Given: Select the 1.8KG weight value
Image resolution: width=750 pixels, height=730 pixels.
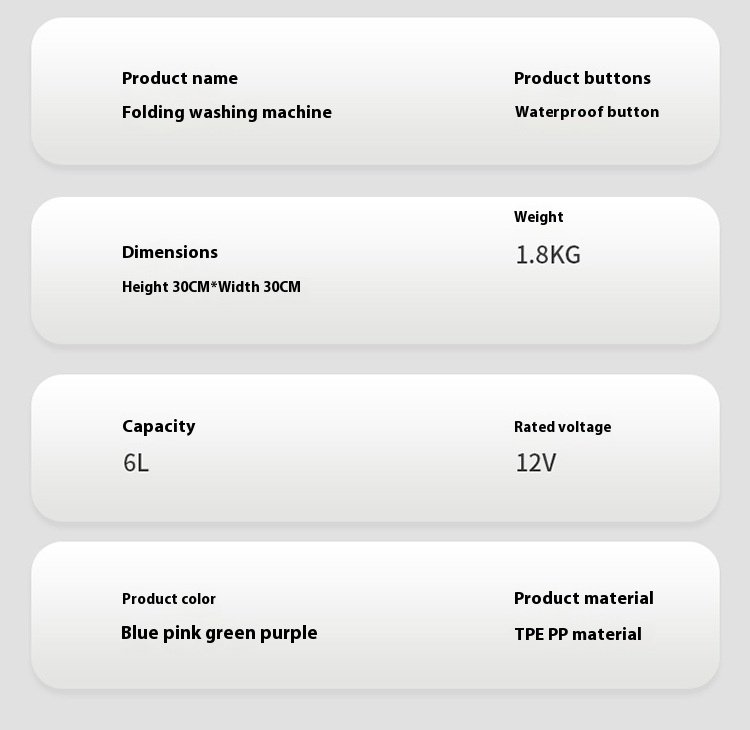Looking at the screenshot, I should (x=548, y=254).
